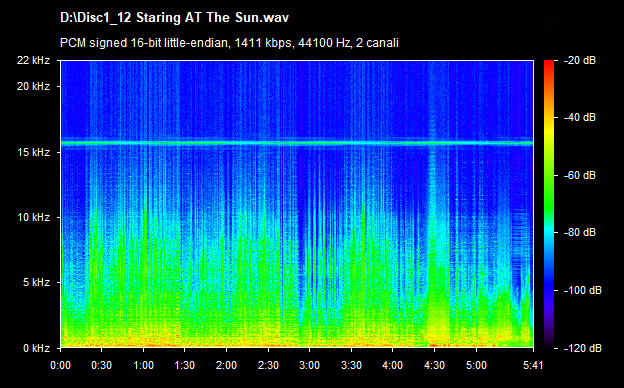Click the -80 dB legend label

click(580, 232)
